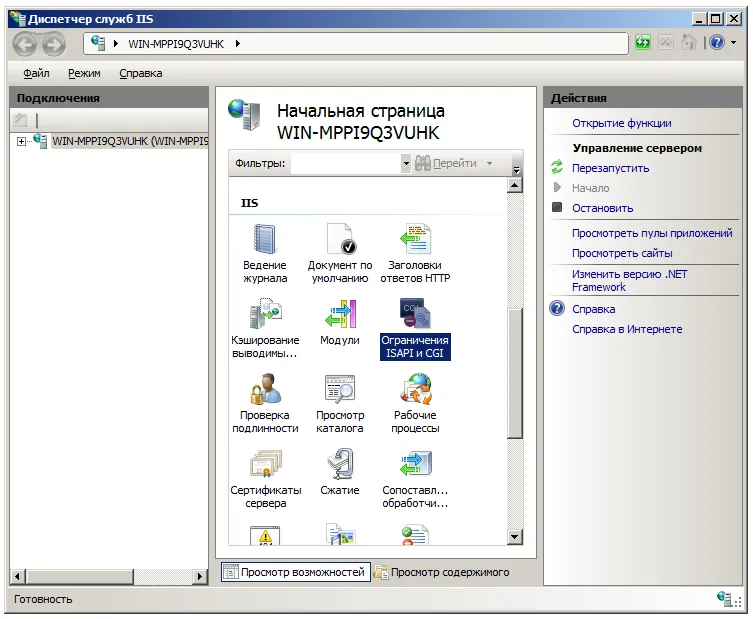Open the Фильтры combo box dropdown arrow
The image size is (753, 619).
click(406, 163)
